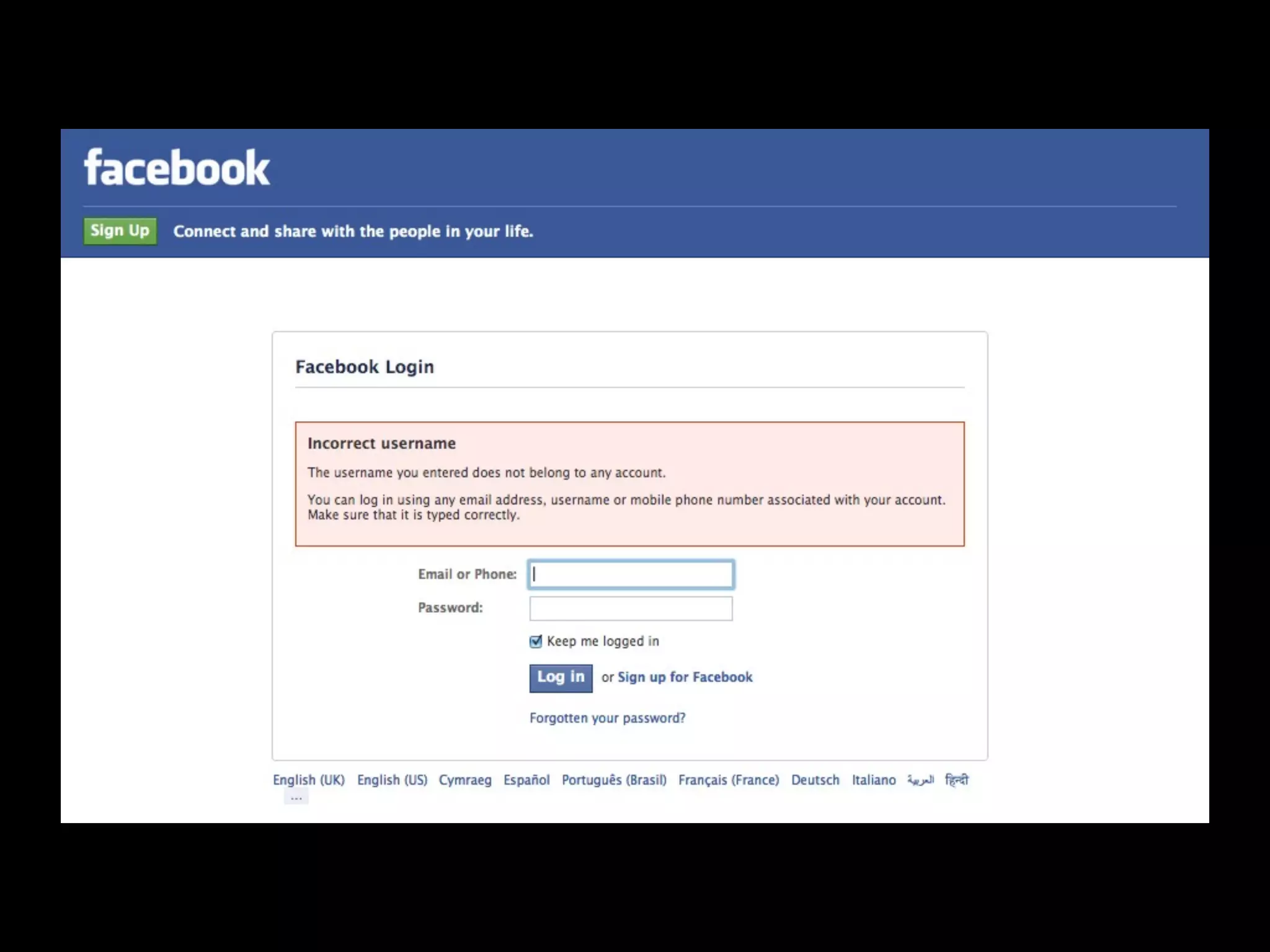This screenshot has height=952, width=1270.
Task: Click into the Password field
Action: pos(631,608)
